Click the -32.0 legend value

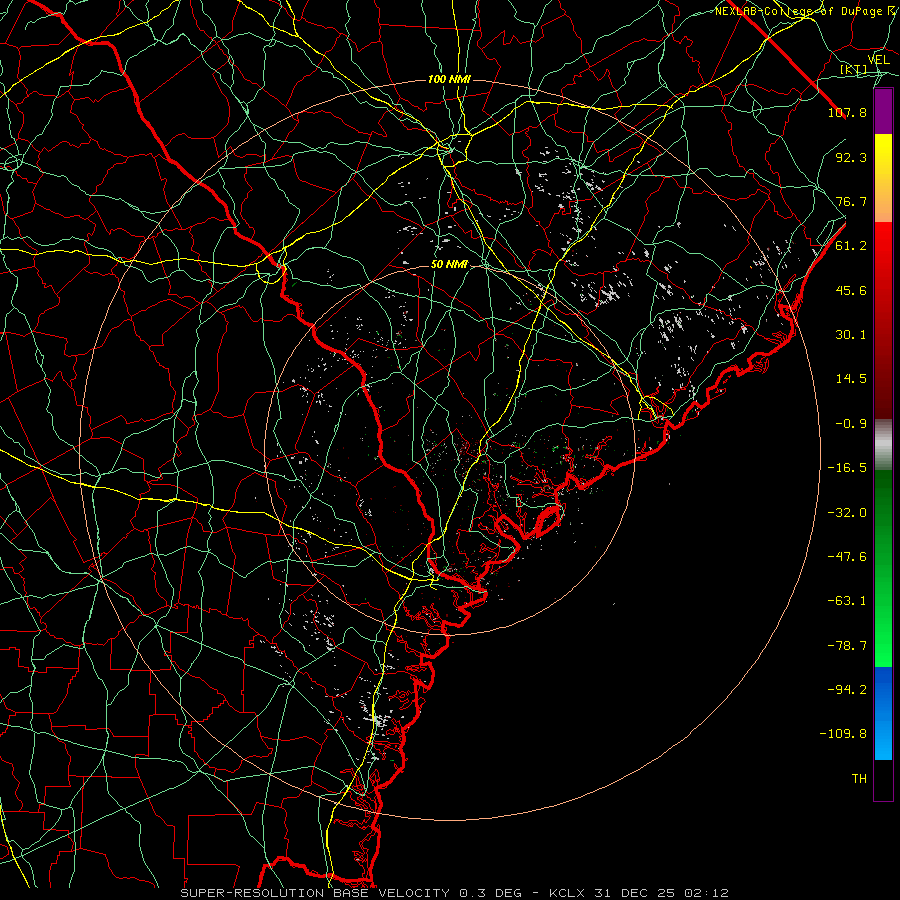coord(847,513)
